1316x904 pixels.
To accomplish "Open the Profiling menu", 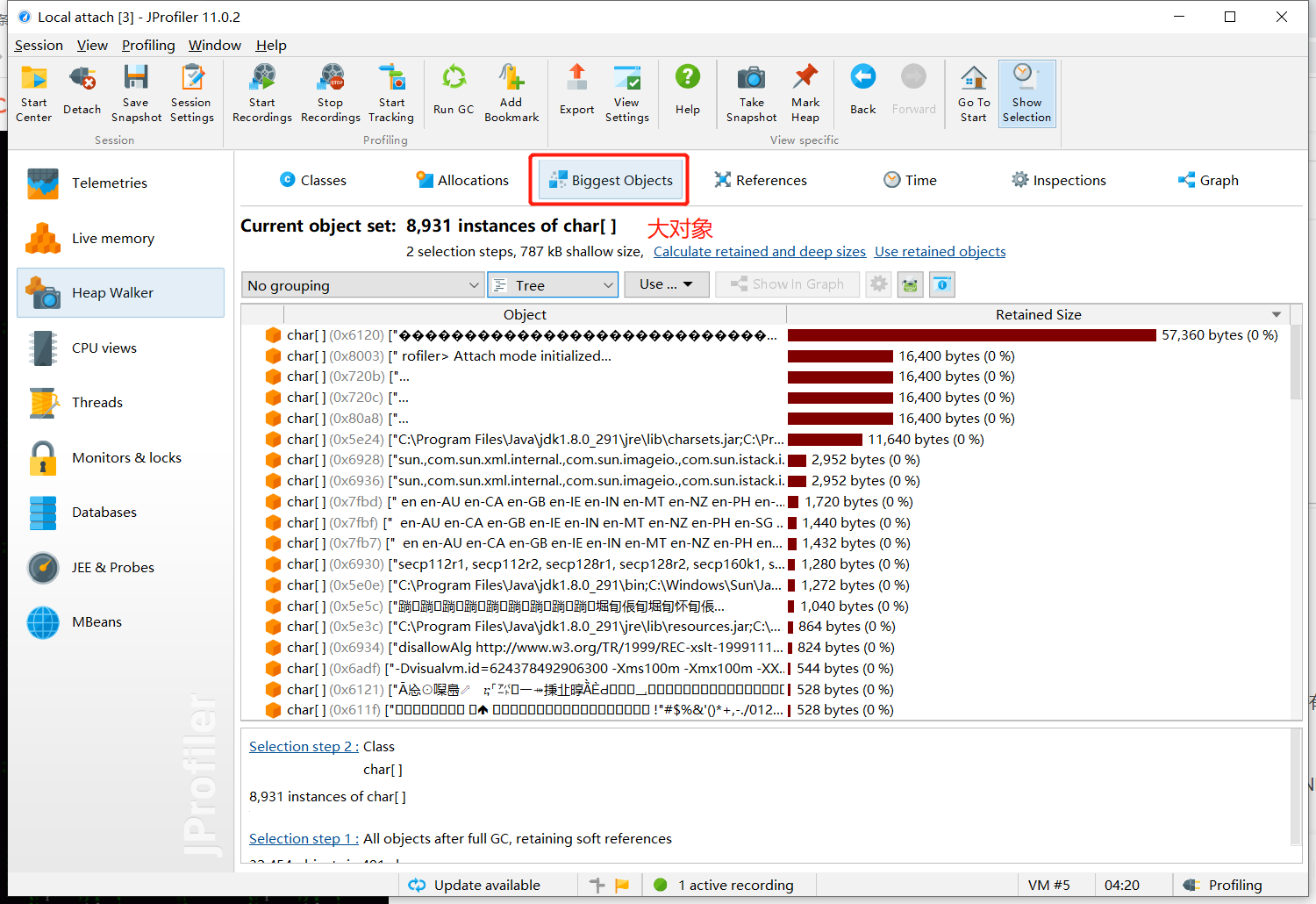I will tap(147, 45).
